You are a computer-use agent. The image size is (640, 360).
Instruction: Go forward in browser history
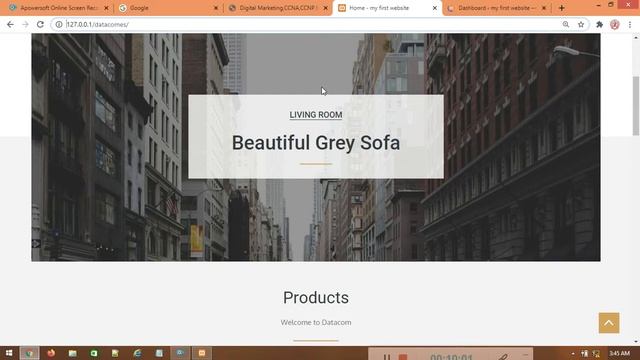pyautogui.click(x=25, y=24)
